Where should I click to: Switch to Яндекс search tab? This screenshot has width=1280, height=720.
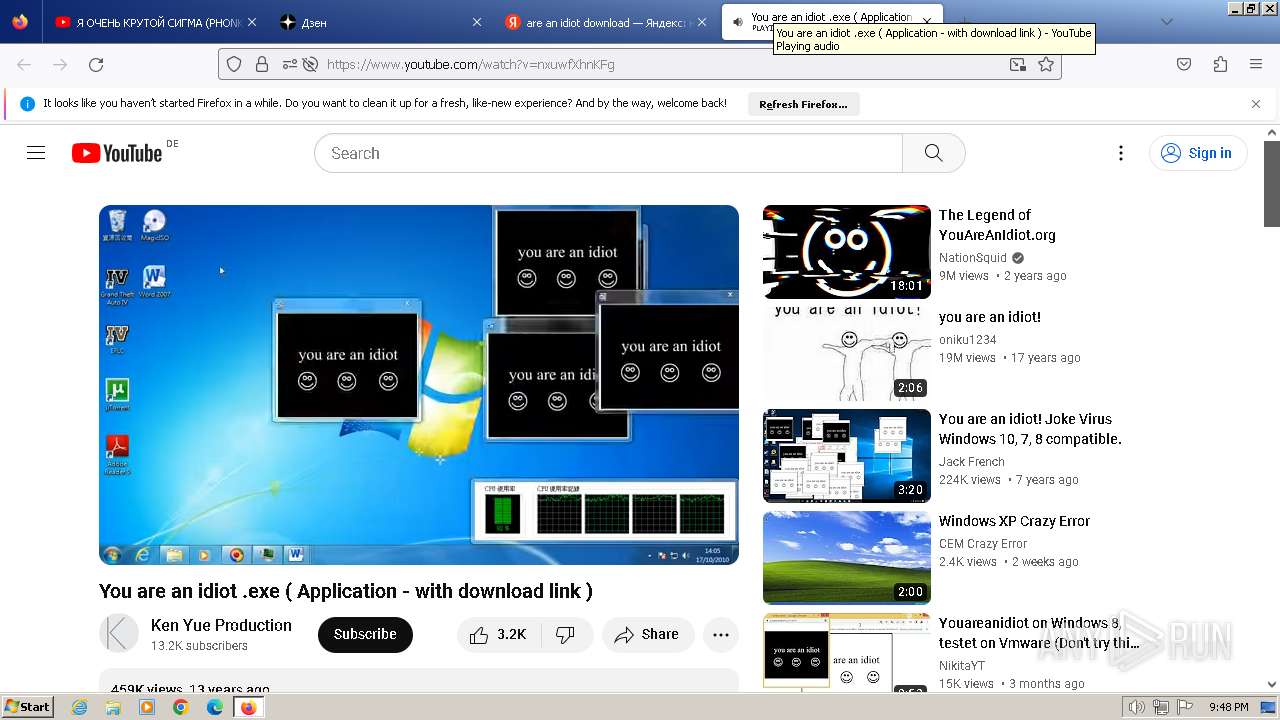(x=608, y=22)
